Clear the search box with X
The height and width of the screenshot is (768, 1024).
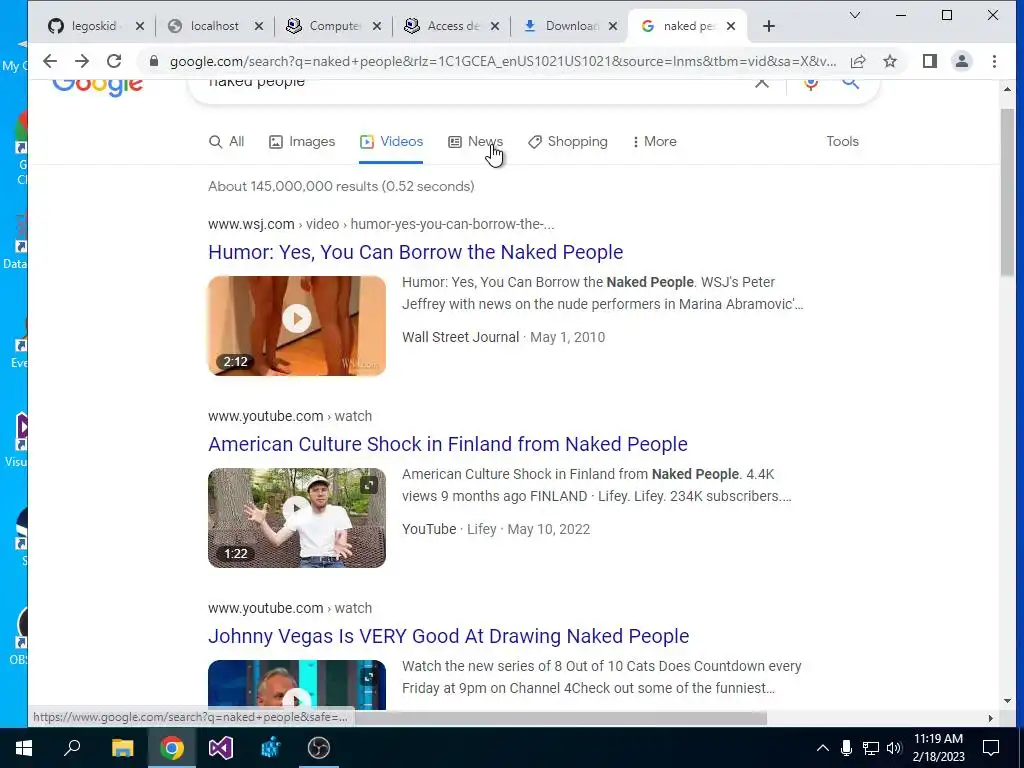761,84
